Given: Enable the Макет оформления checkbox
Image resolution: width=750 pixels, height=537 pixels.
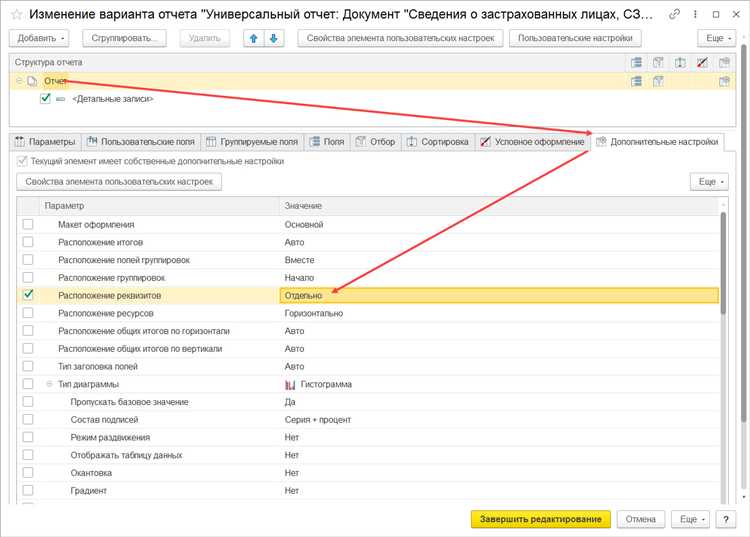Looking at the screenshot, I should (28, 225).
